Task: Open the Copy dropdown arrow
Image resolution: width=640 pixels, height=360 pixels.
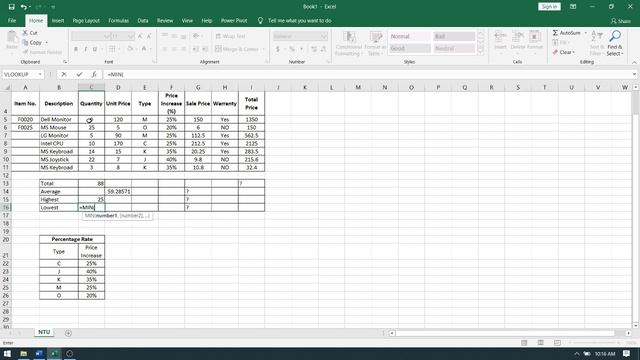Action: [x=46, y=42]
